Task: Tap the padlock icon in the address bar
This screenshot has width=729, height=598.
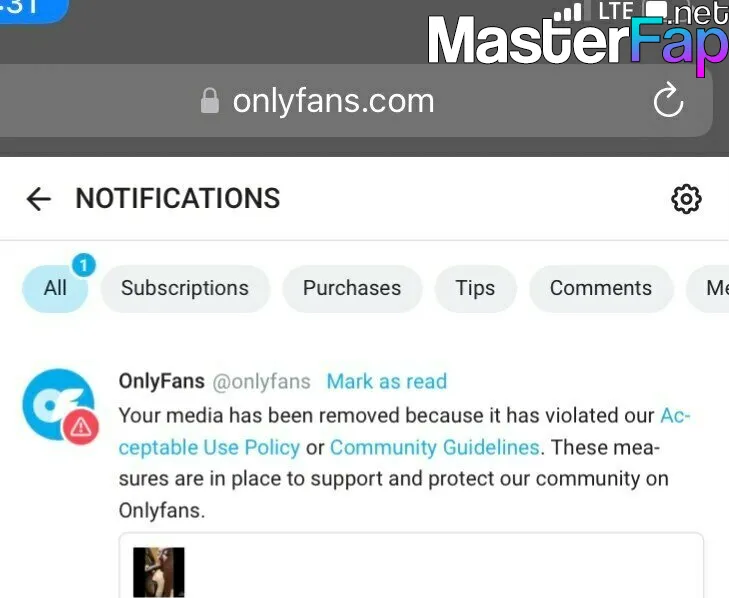Action: (210, 100)
